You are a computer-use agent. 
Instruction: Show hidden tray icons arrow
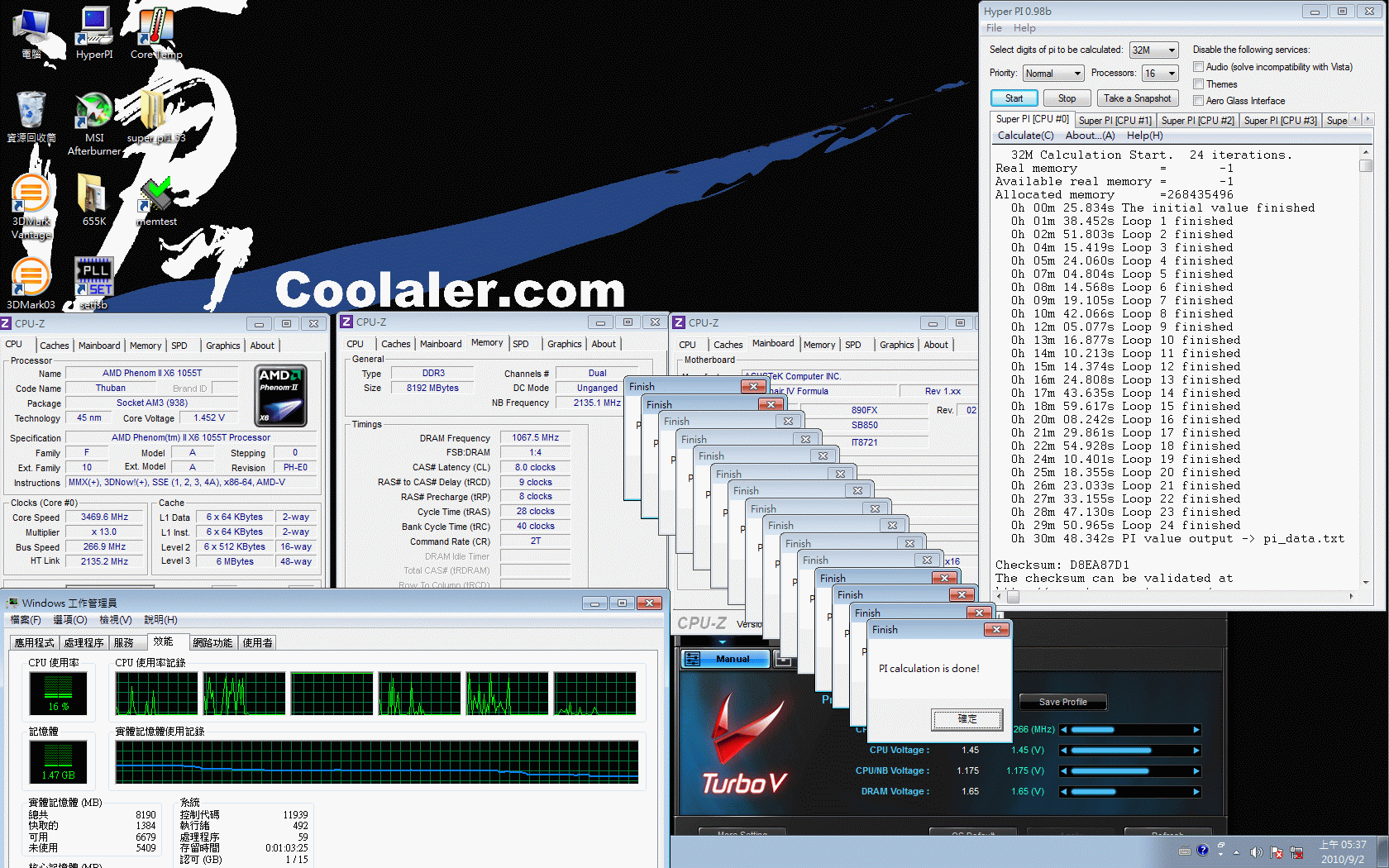1237,851
